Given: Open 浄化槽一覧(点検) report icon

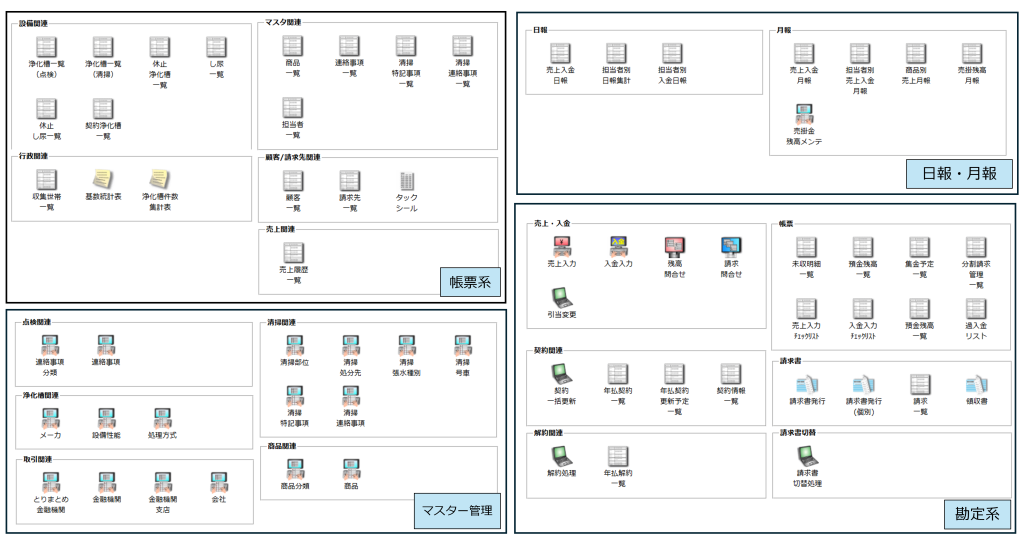Looking at the screenshot, I should pyautogui.click(x=46, y=47).
